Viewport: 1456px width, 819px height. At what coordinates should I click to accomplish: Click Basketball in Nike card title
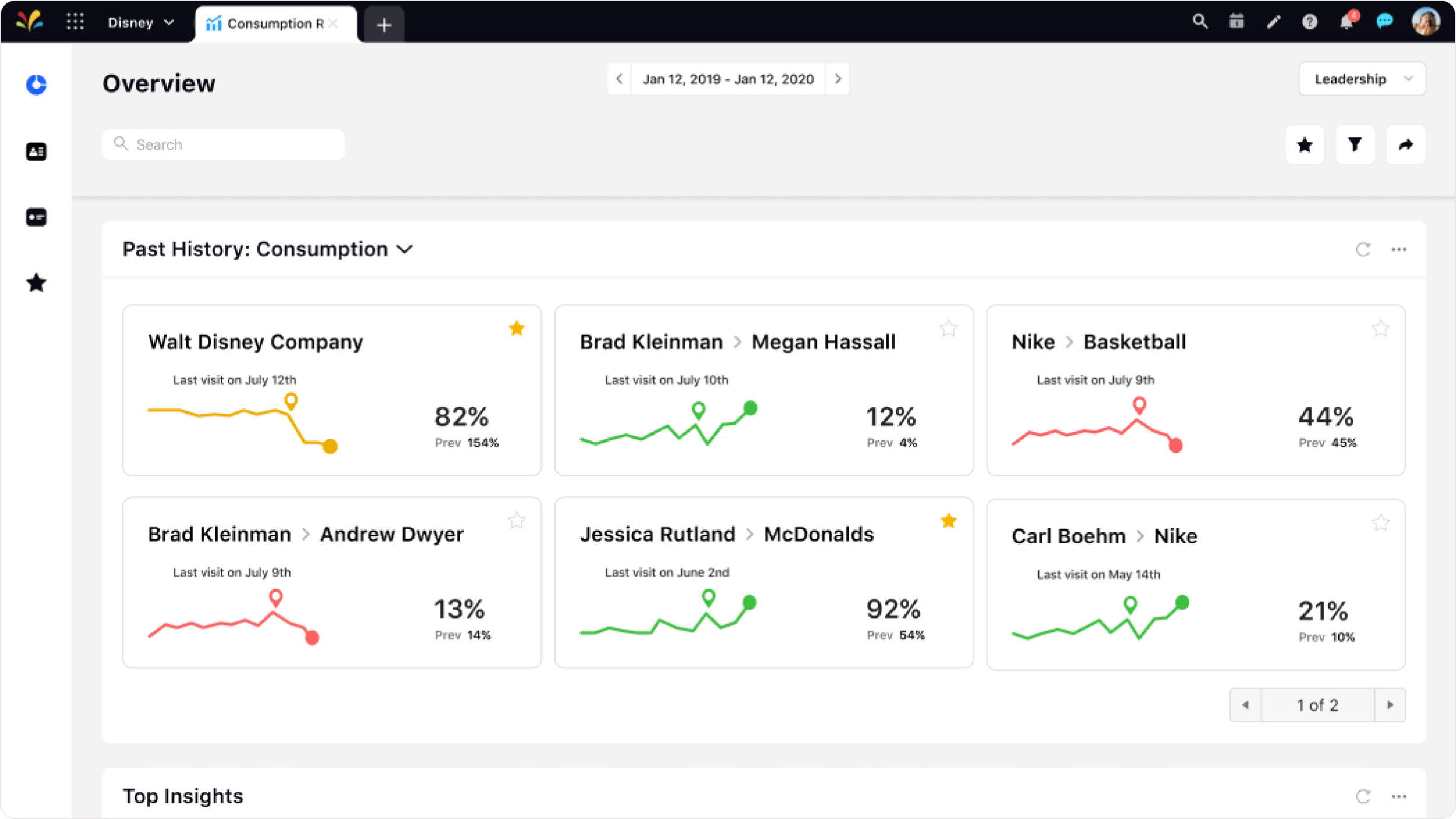point(1135,342)
